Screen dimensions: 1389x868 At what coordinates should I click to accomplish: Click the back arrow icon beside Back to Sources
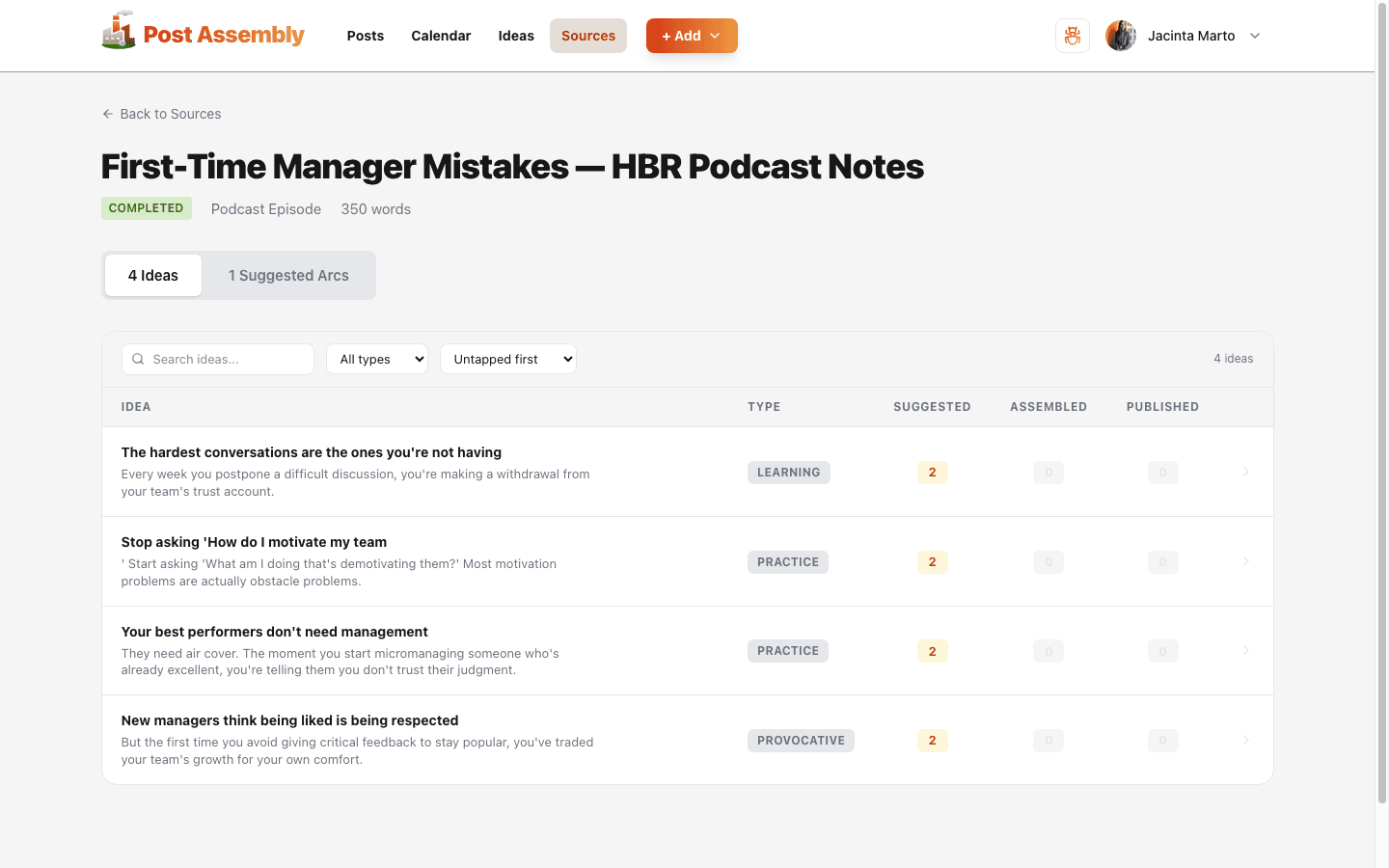pos(108,114)
